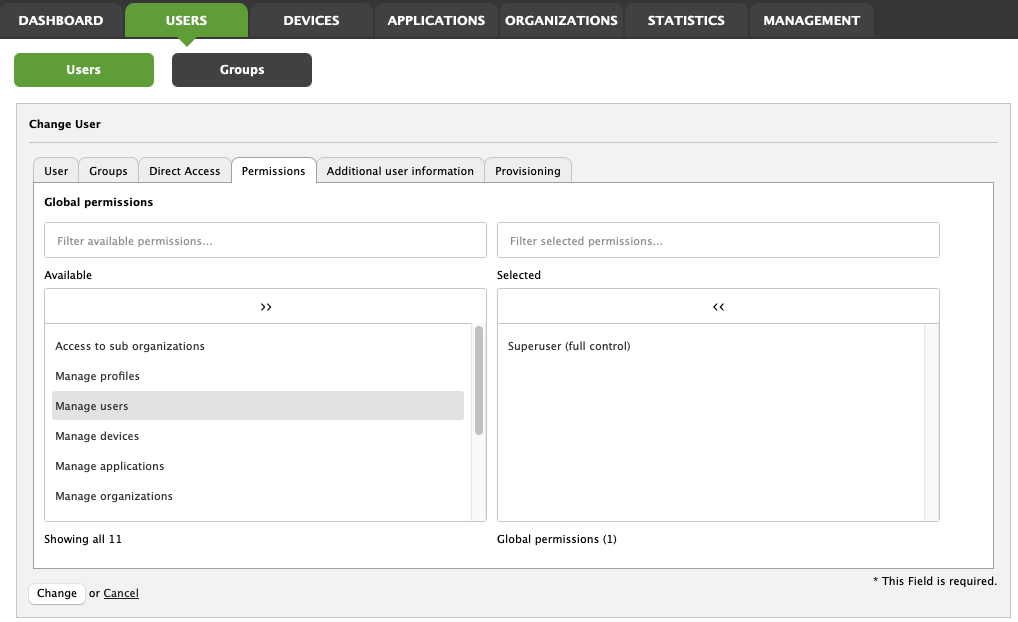
Task: Open the Applications section
Action: (x=436, y=20)
